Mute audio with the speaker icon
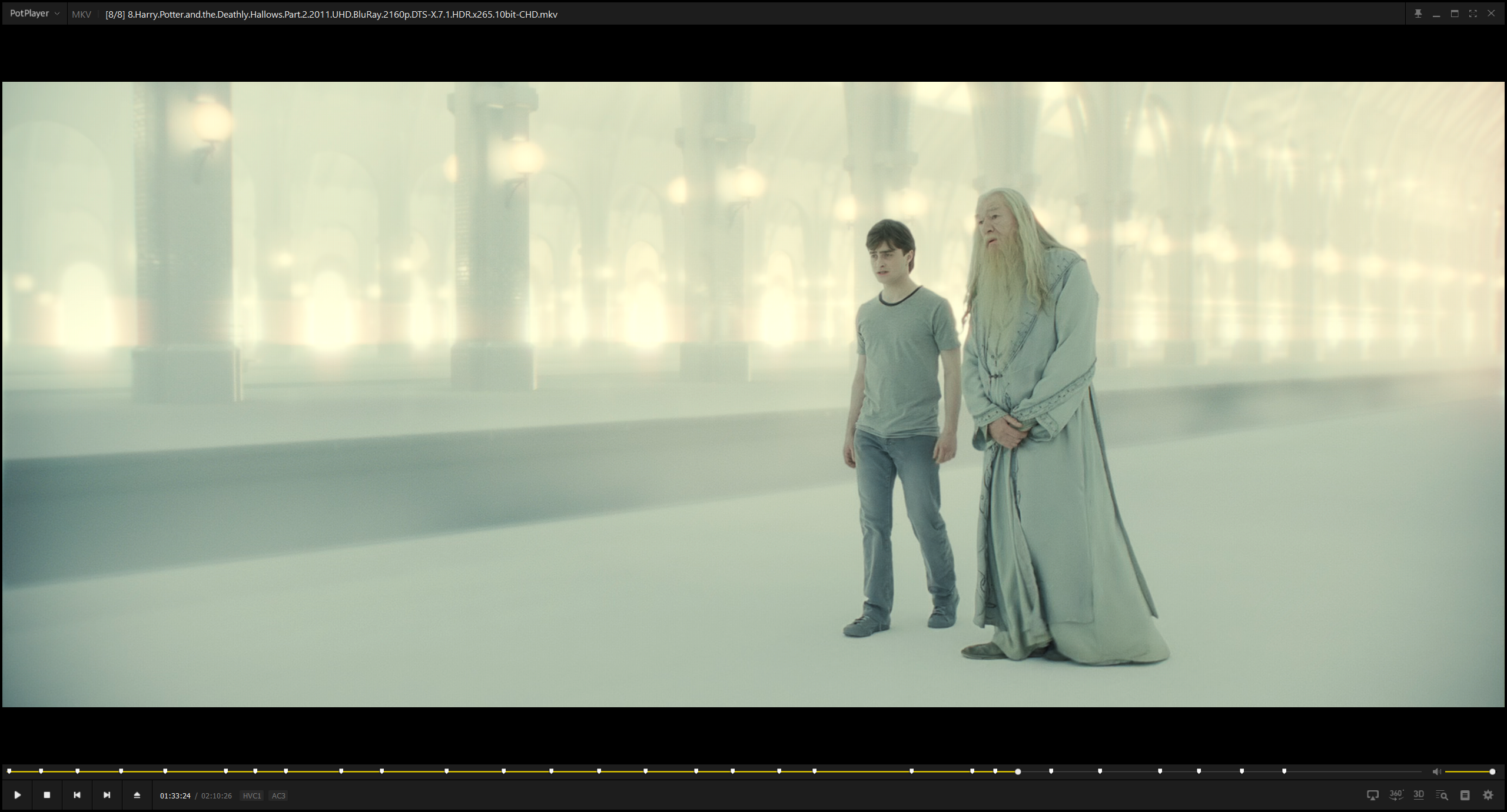This screenshot has width=1507, height=812. (1436, 771)
